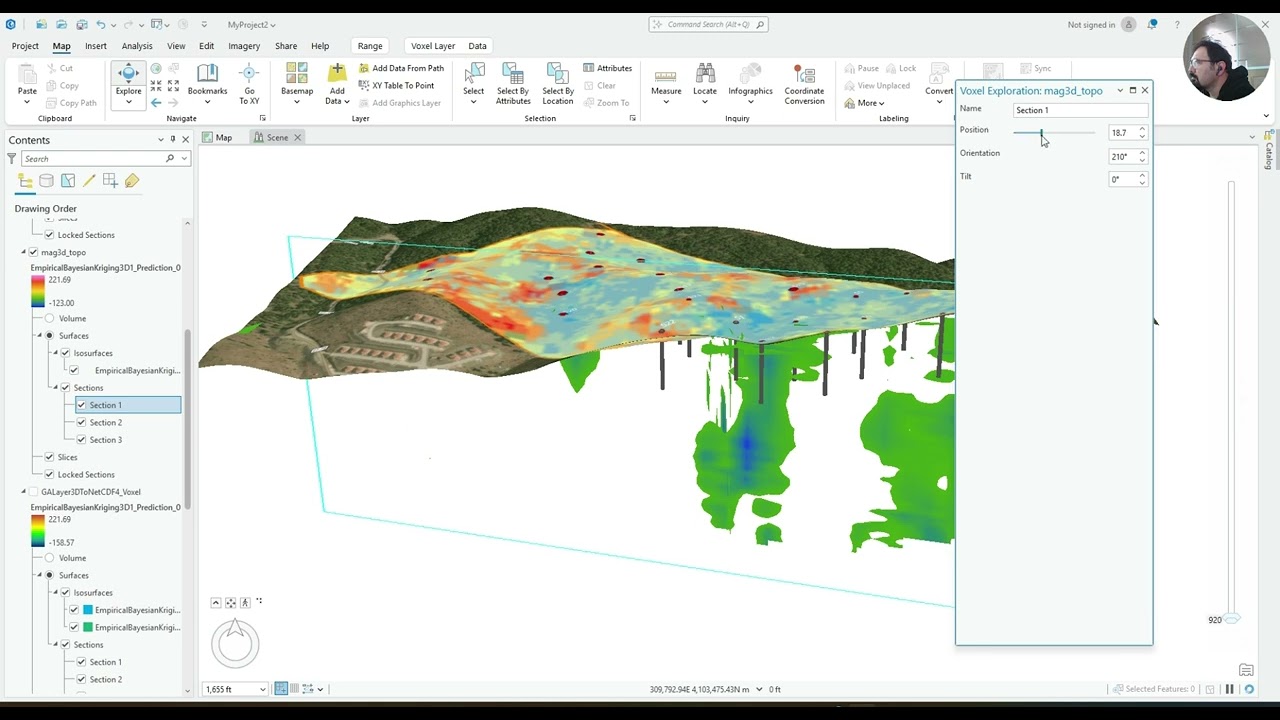The height and width of the screenshot is (720, 1280).
Task: Switch to the Map view tab
Action: coord(217,138)
